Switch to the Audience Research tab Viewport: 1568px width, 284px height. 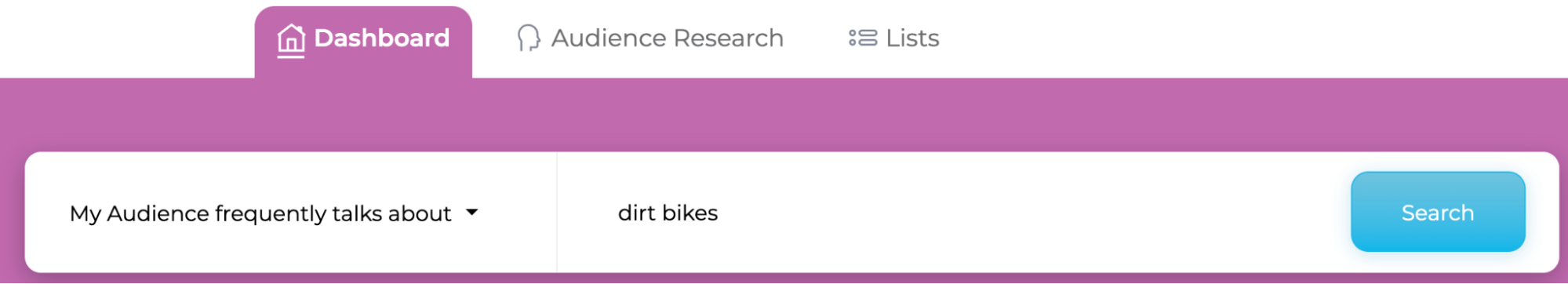pos(650,38)
